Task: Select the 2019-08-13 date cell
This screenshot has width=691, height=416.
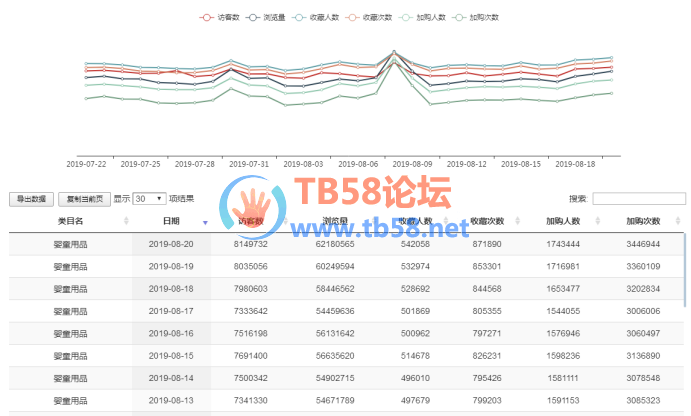Action: pyautogui.click(x=171, y=401)
